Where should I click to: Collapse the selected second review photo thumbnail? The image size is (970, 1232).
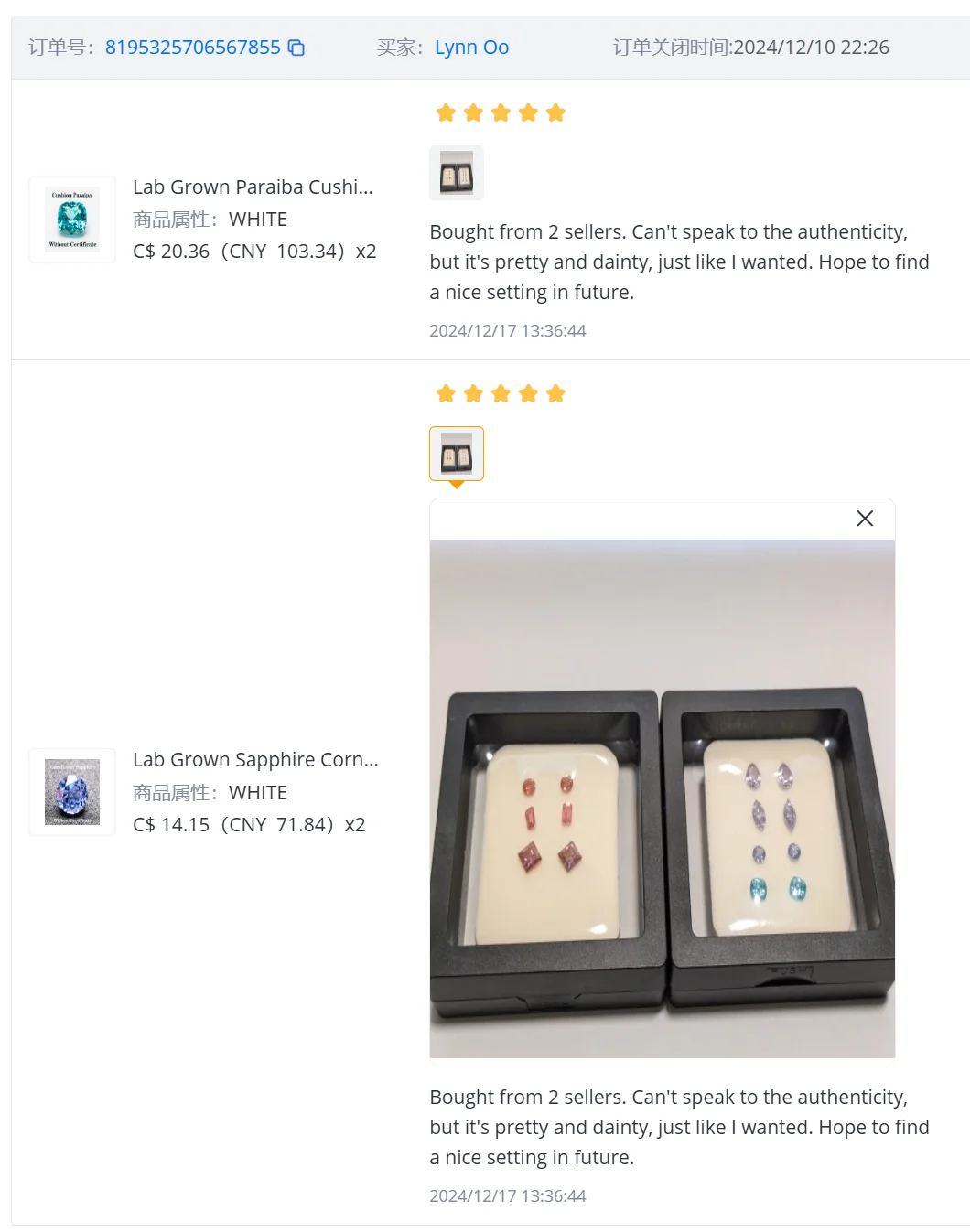(x=457, y=454)
